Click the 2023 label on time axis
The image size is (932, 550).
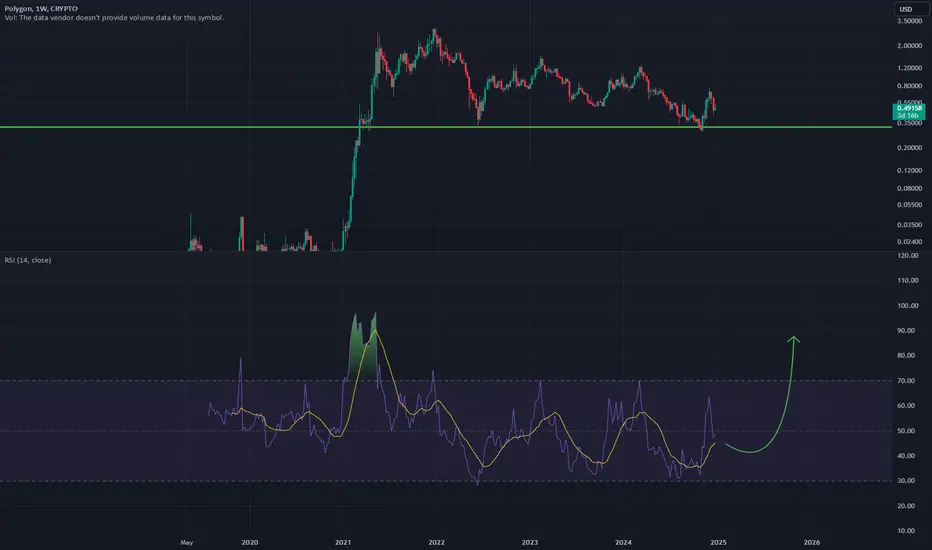530,542
